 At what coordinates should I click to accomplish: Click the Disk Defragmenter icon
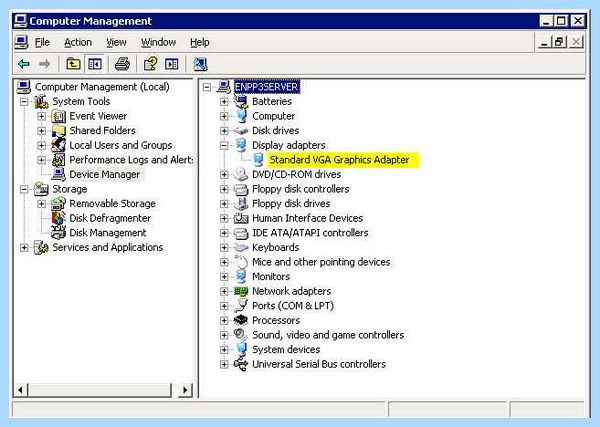tap(59, 218)
